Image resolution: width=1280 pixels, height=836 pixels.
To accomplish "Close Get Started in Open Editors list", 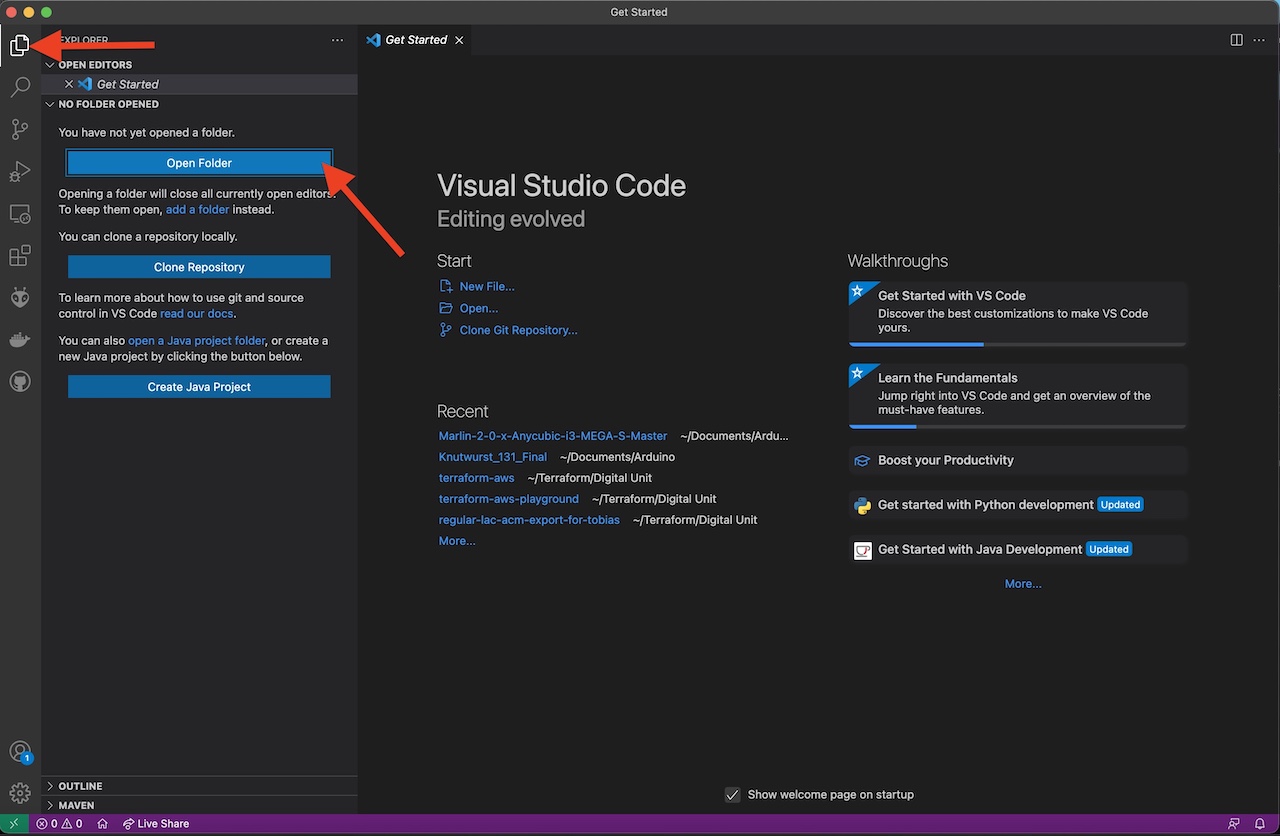I will (69, 84).
